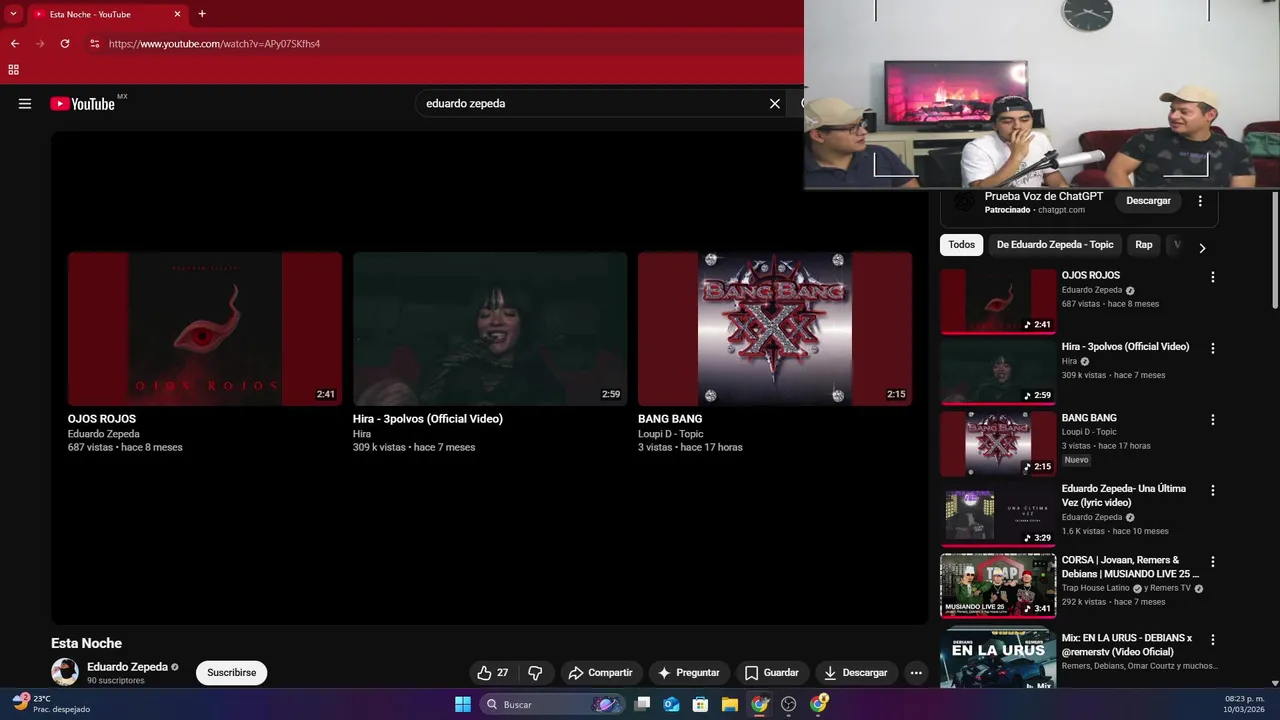Open the EN LA URUS mix thumbnail

pyautogui.click(x=998, y=658)
